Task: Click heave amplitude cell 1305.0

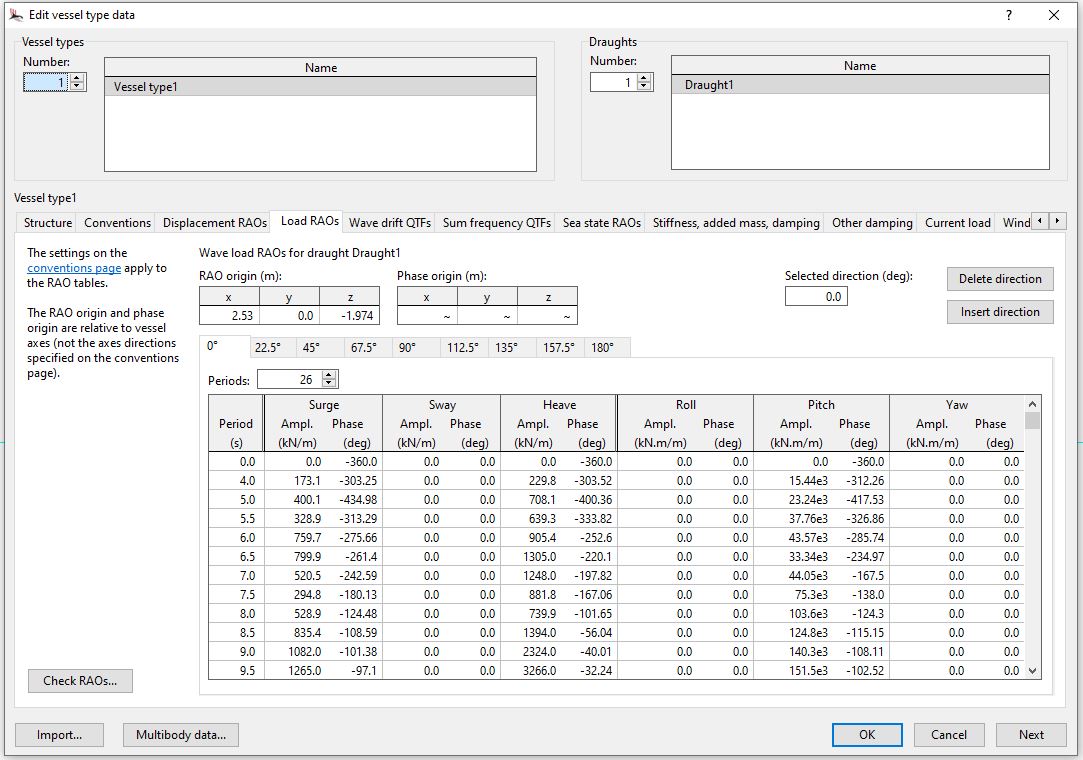Action: pyautogui.click(x=530, y=556)
